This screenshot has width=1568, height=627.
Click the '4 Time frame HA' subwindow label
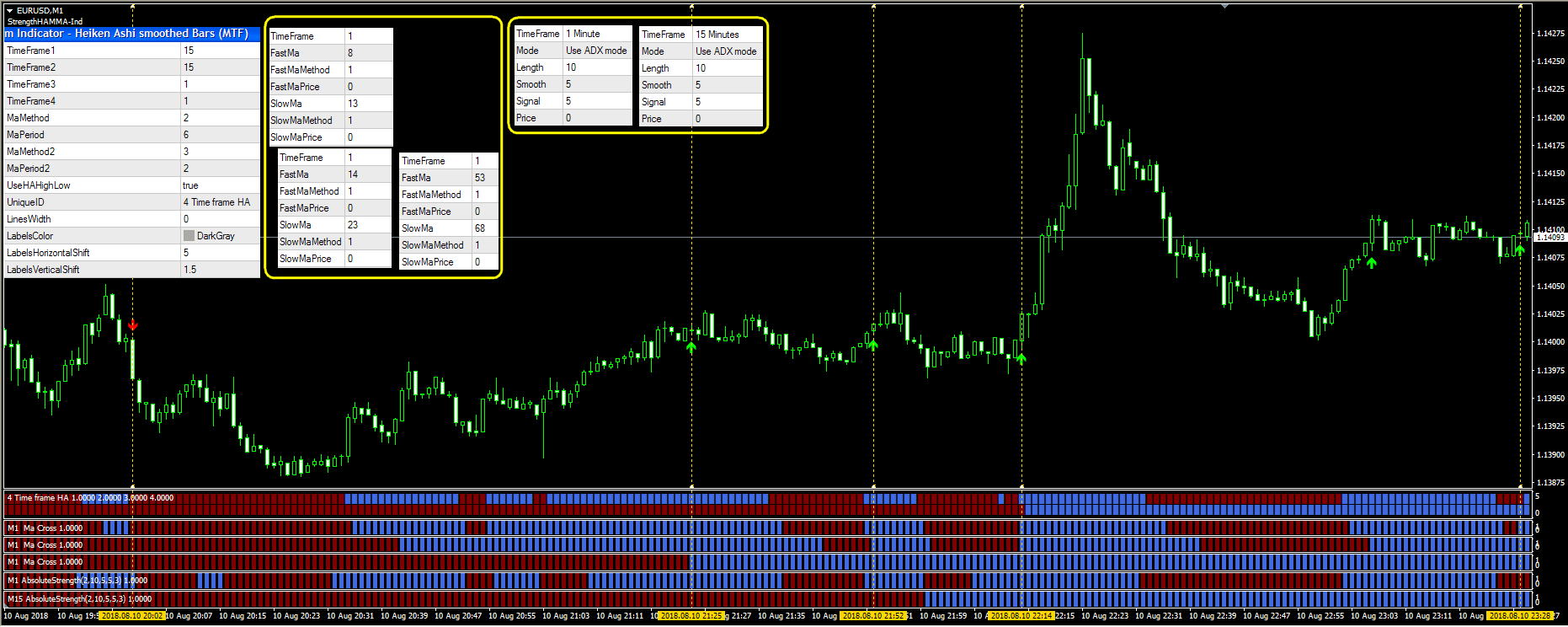[39, 498]
